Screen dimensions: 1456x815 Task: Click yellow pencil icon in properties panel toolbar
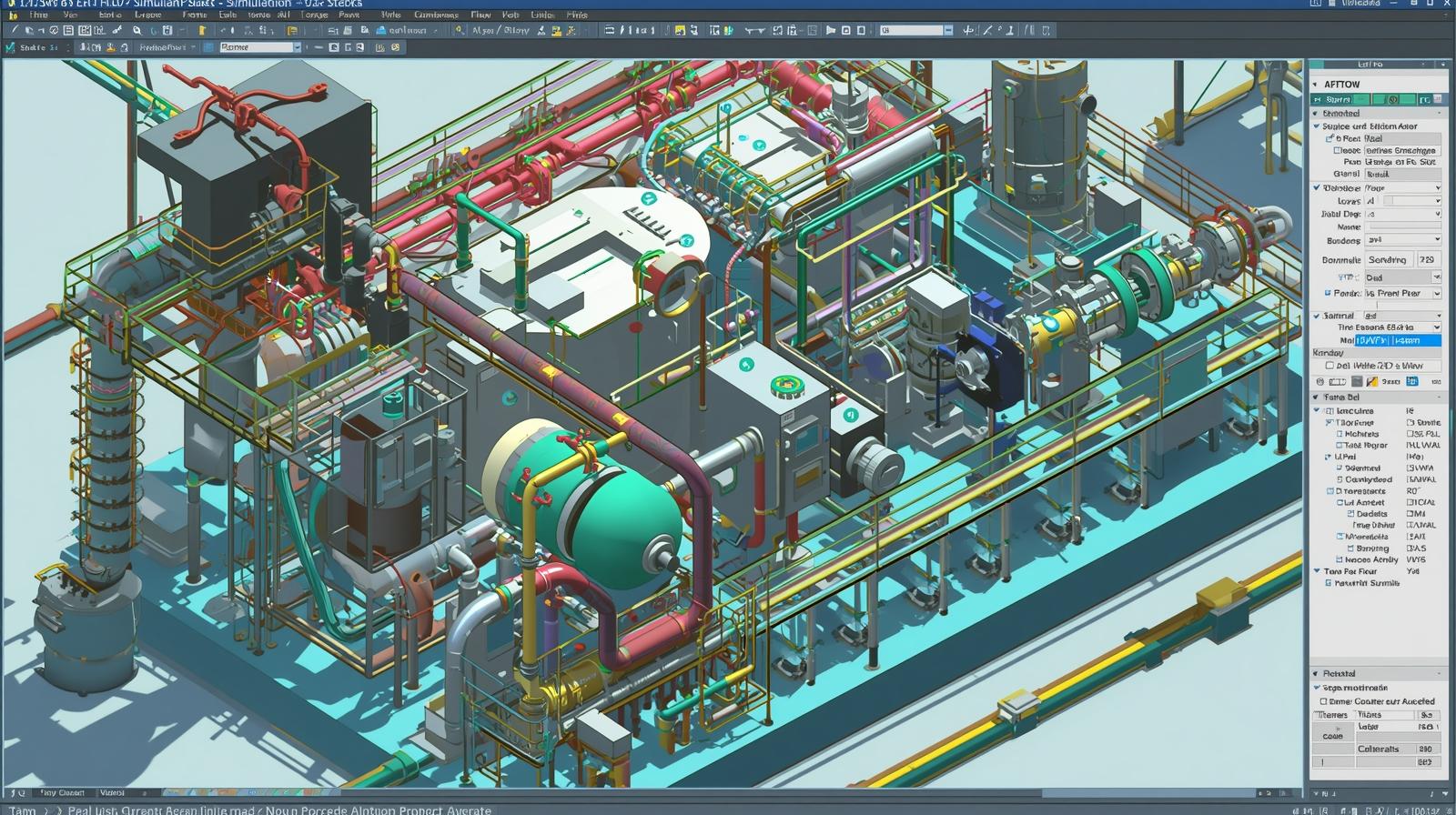[1372, 381]
